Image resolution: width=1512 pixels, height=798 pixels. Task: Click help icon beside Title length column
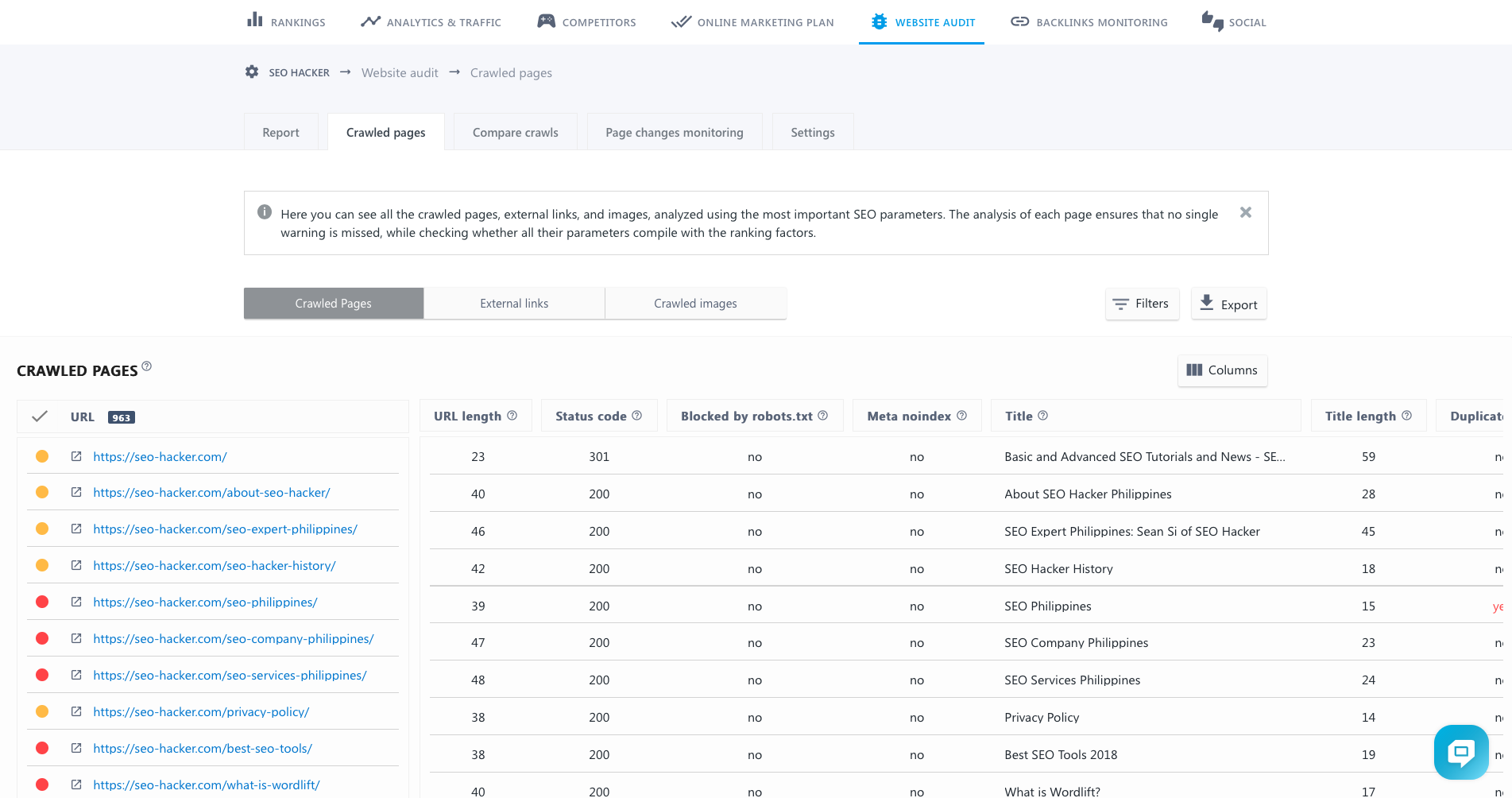coord(1406,416)
